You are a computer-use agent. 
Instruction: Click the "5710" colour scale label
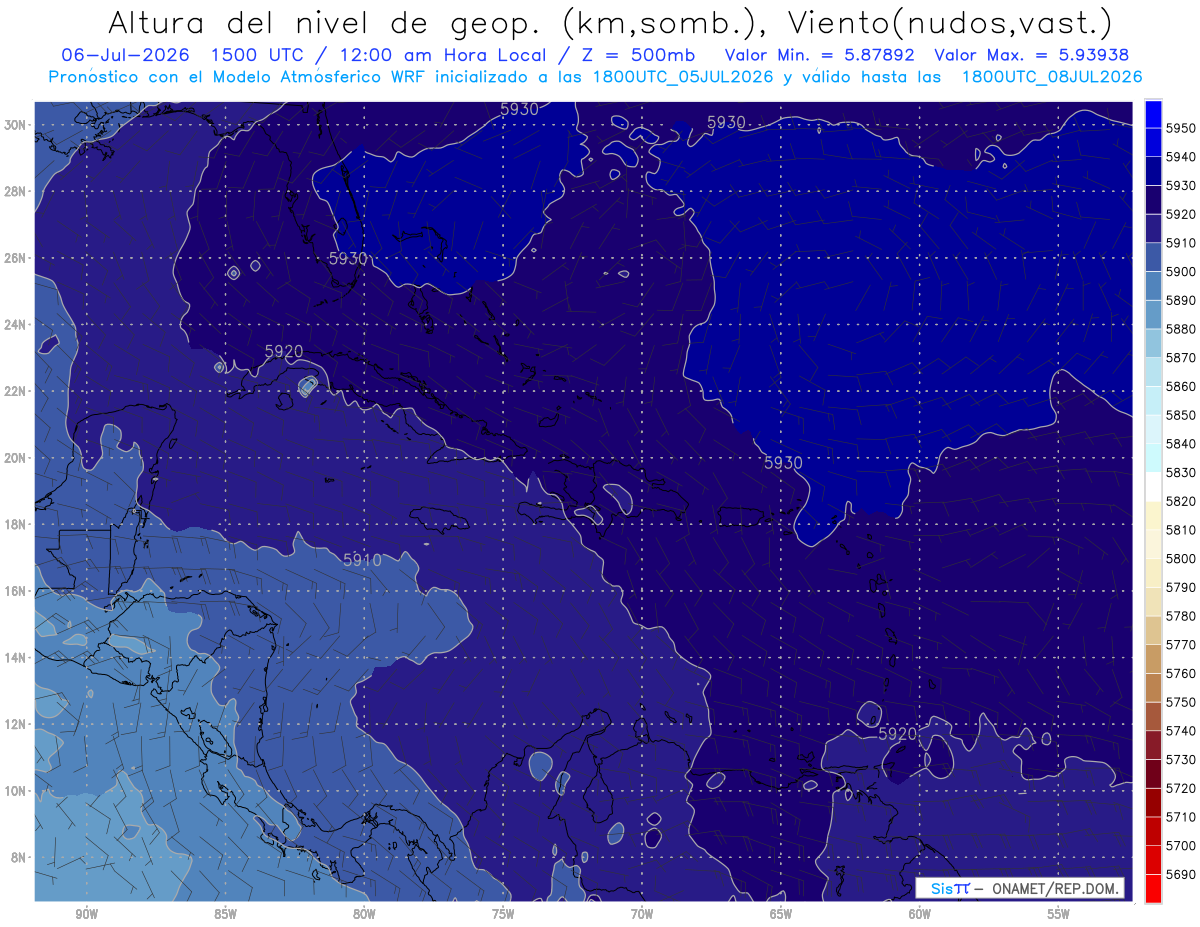tap(1180, 817)
